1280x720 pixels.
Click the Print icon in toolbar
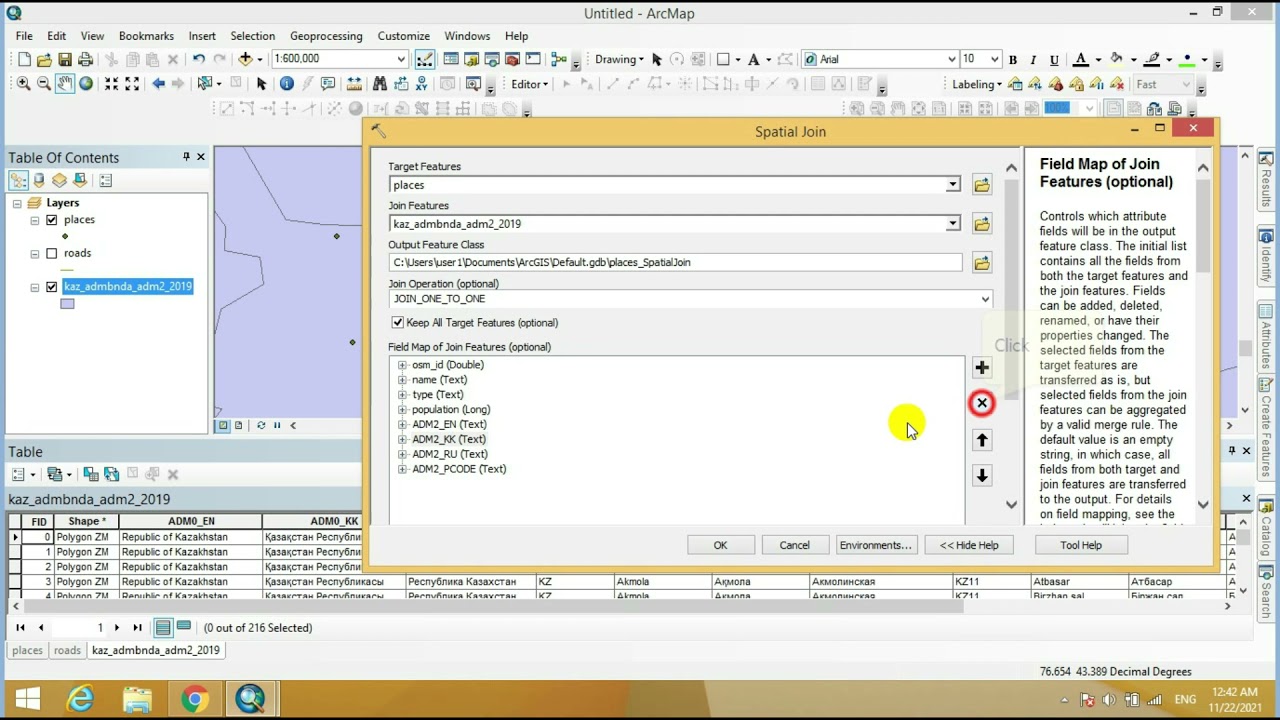coord(85,60)
